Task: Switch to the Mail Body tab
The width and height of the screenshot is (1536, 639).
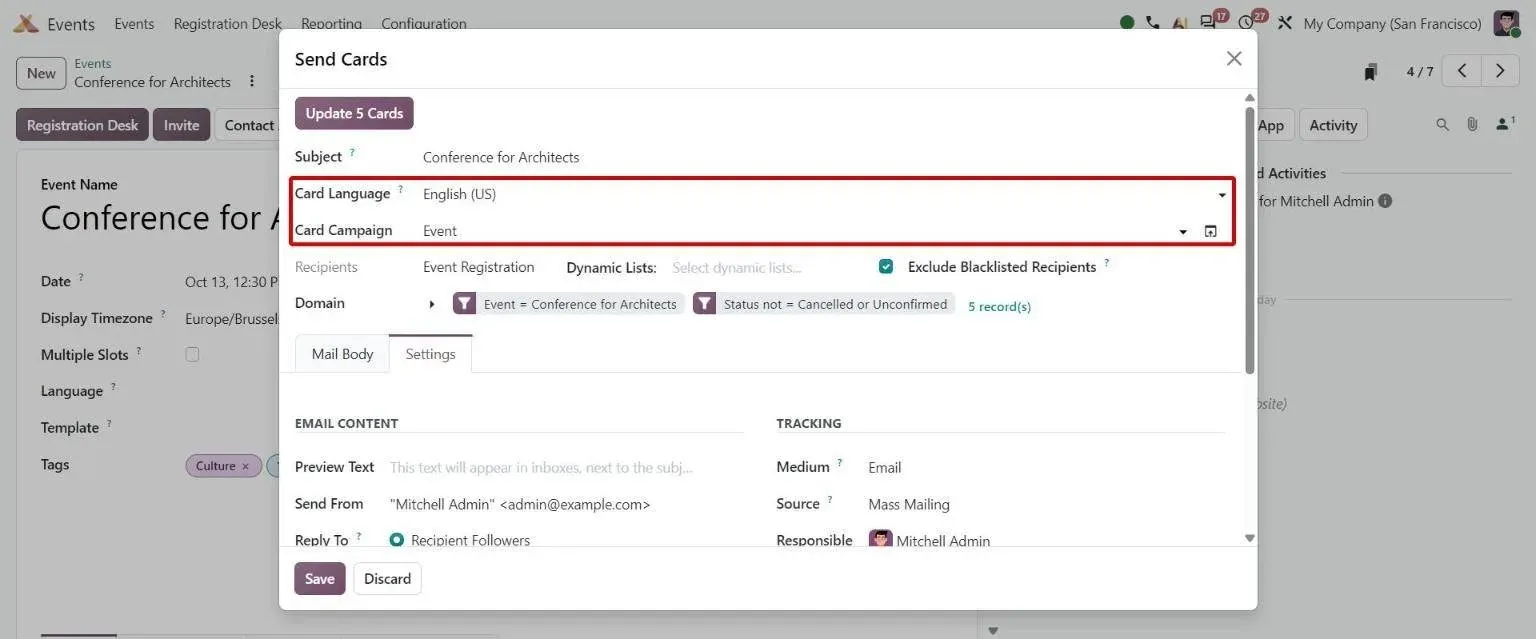Action: click(x=342, y=354)
